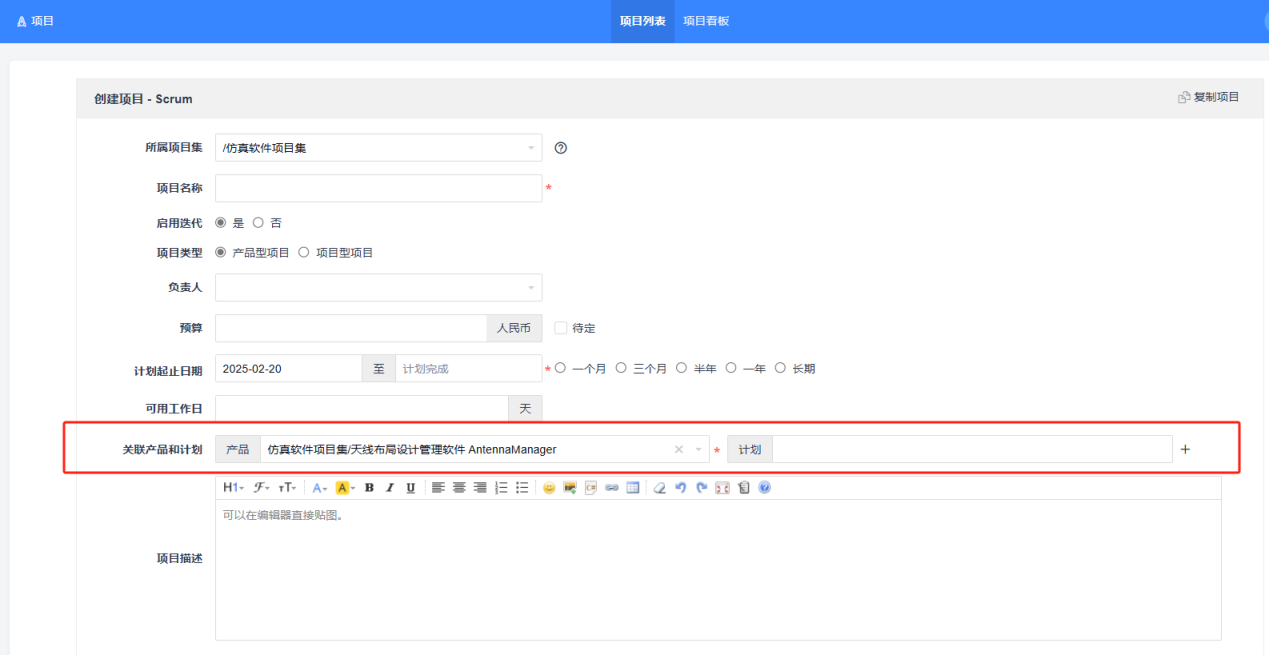This screenshot has width=1269, height=655.
Task: Select the 三个月 duration option
Action: click(x=621, y=368)
